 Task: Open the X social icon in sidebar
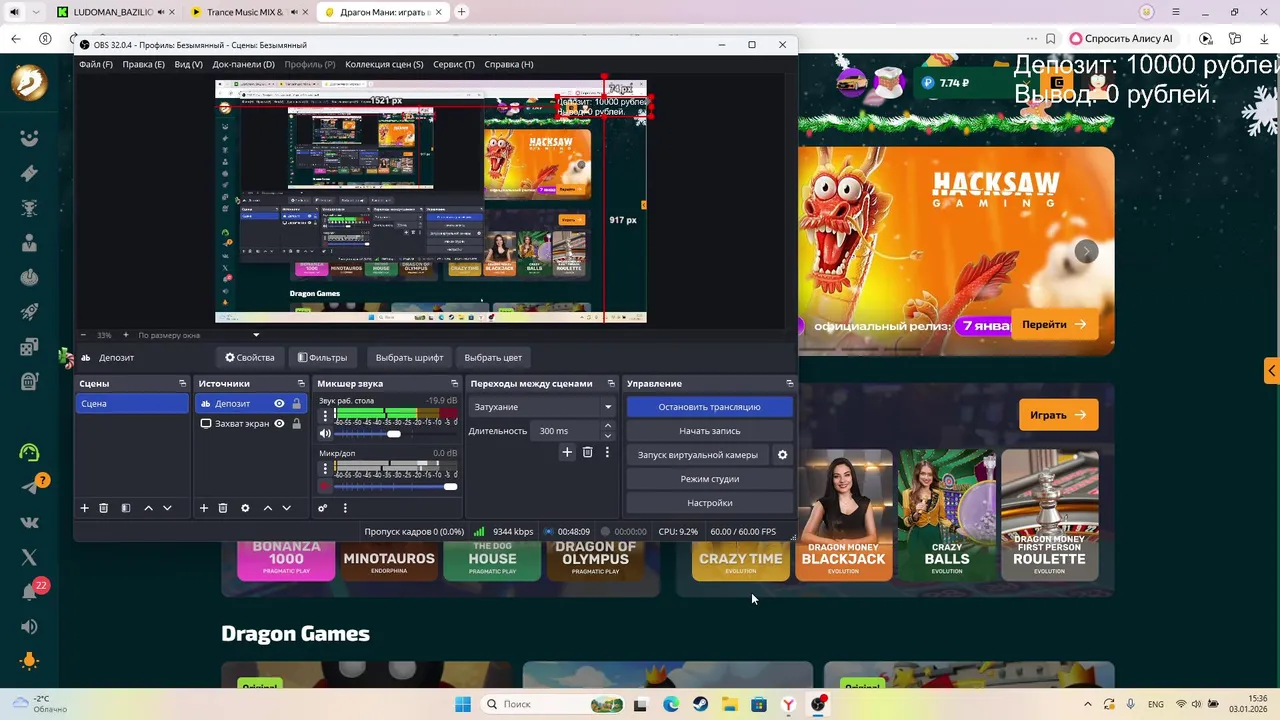coord(29,557)
